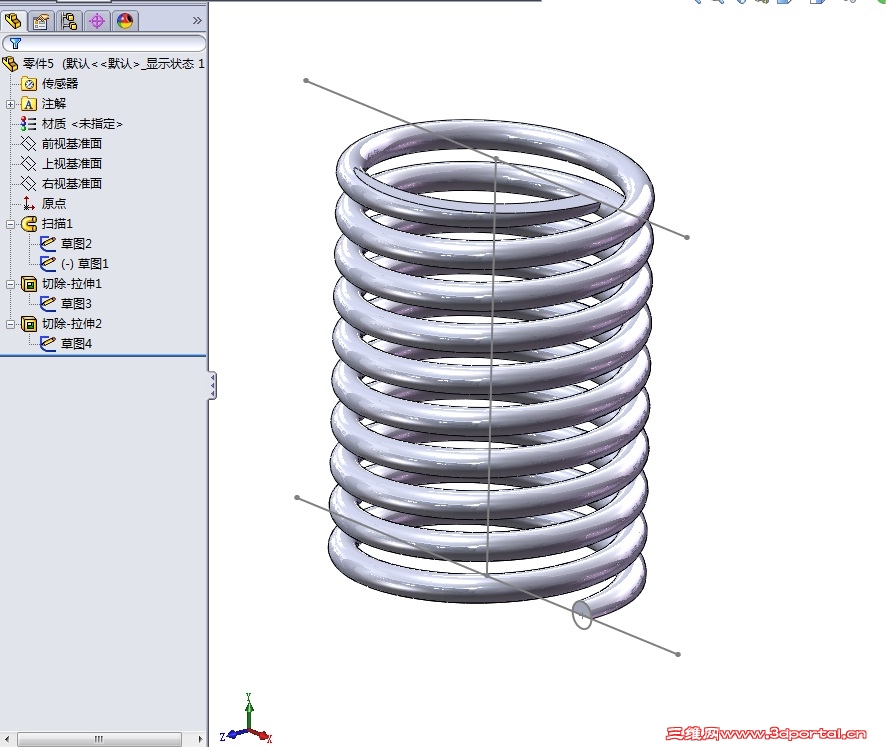This screenshot has height=747, width=886.
Task: Click the 前视基准面 label
Action: point(72,144)
